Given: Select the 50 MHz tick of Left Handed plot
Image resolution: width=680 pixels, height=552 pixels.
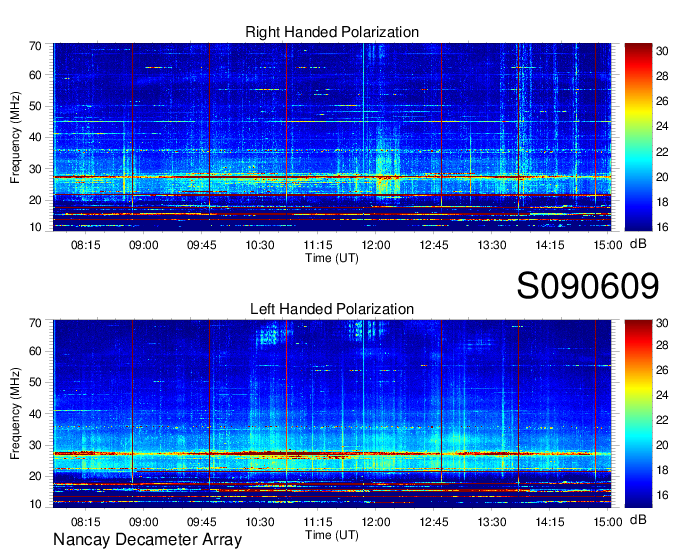Looking at the screenshot, I should pos(35,382).
